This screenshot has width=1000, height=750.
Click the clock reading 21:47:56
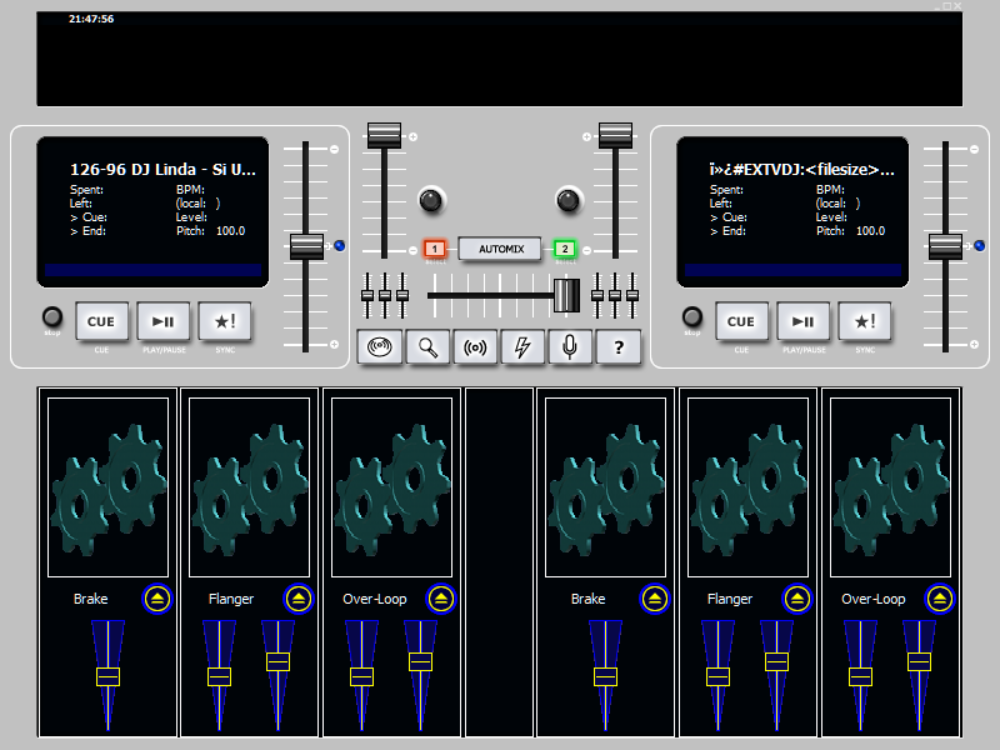tap(91, 19)
